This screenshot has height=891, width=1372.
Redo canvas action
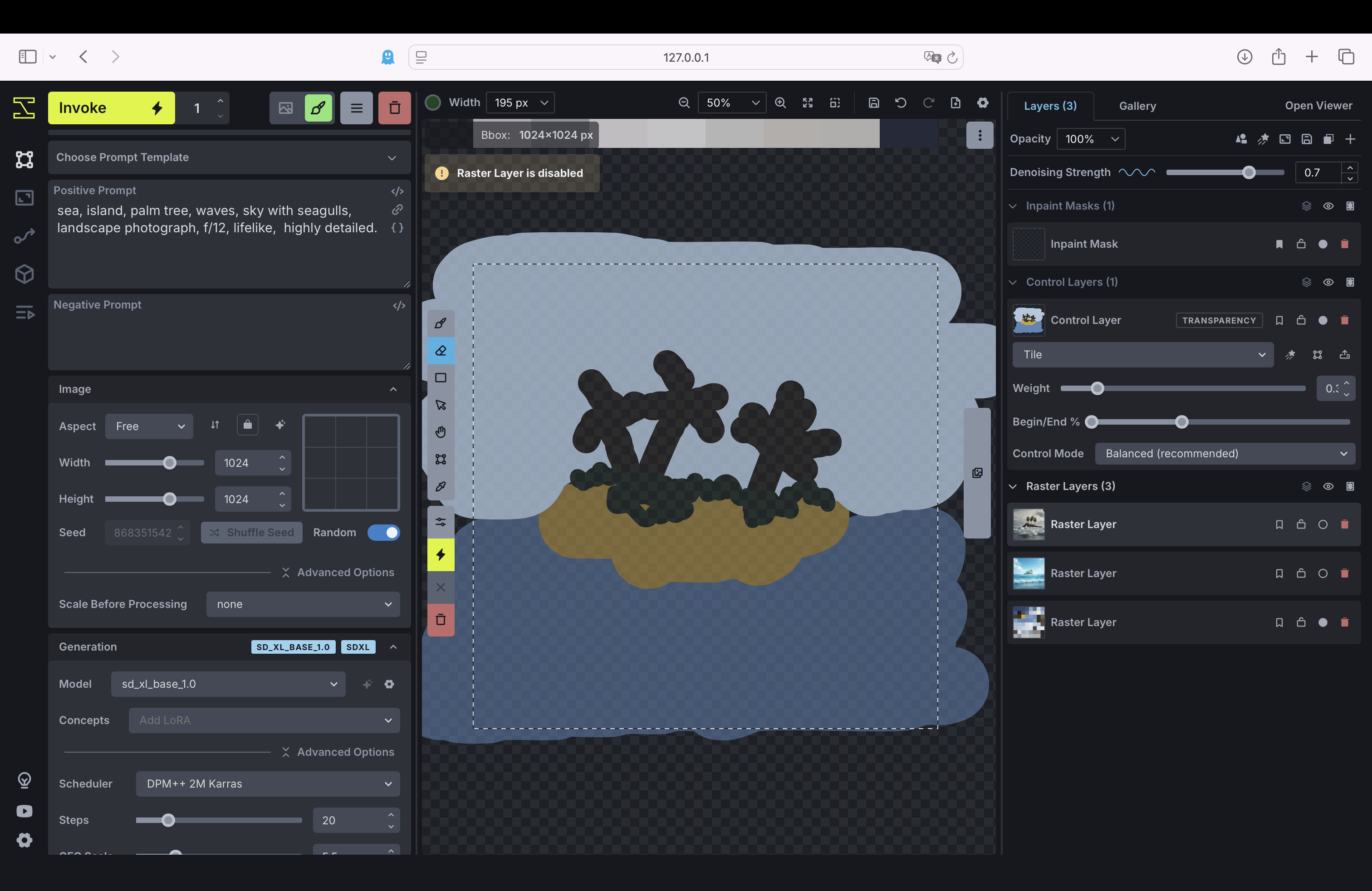tap(928, 103)
